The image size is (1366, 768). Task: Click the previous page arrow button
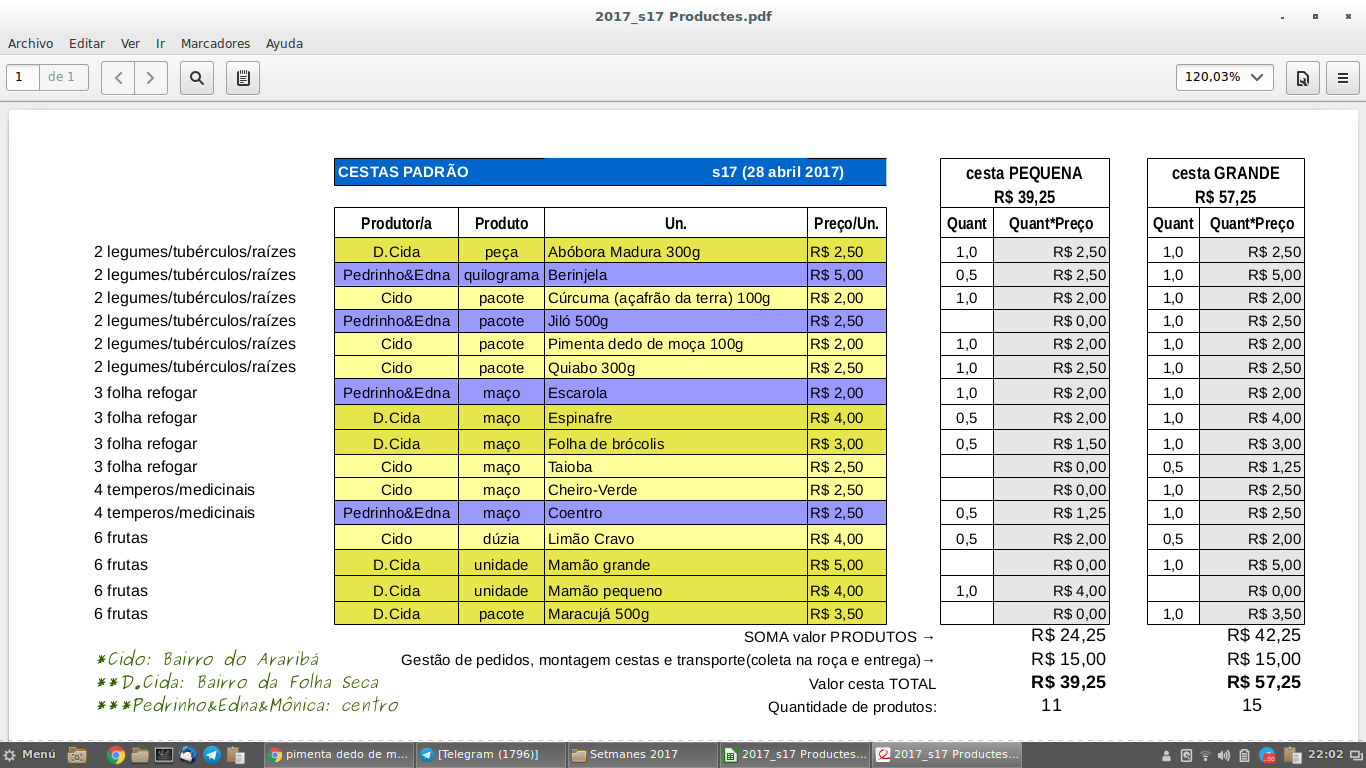click(118, 78)
